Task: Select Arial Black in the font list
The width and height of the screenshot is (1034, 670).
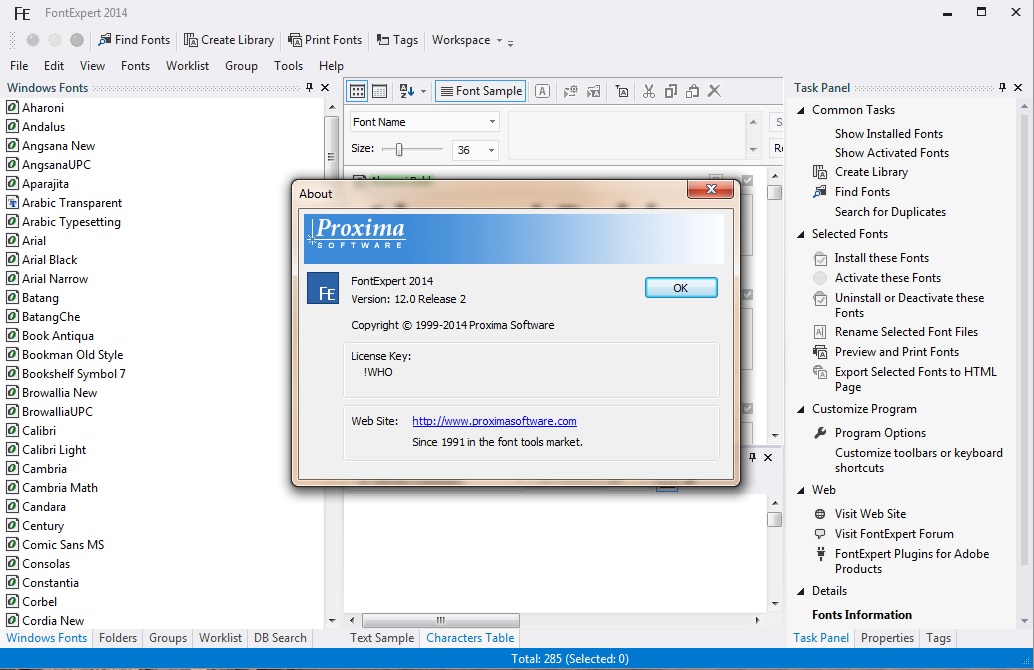Action: pyautogui.click(x=49, y=260)
